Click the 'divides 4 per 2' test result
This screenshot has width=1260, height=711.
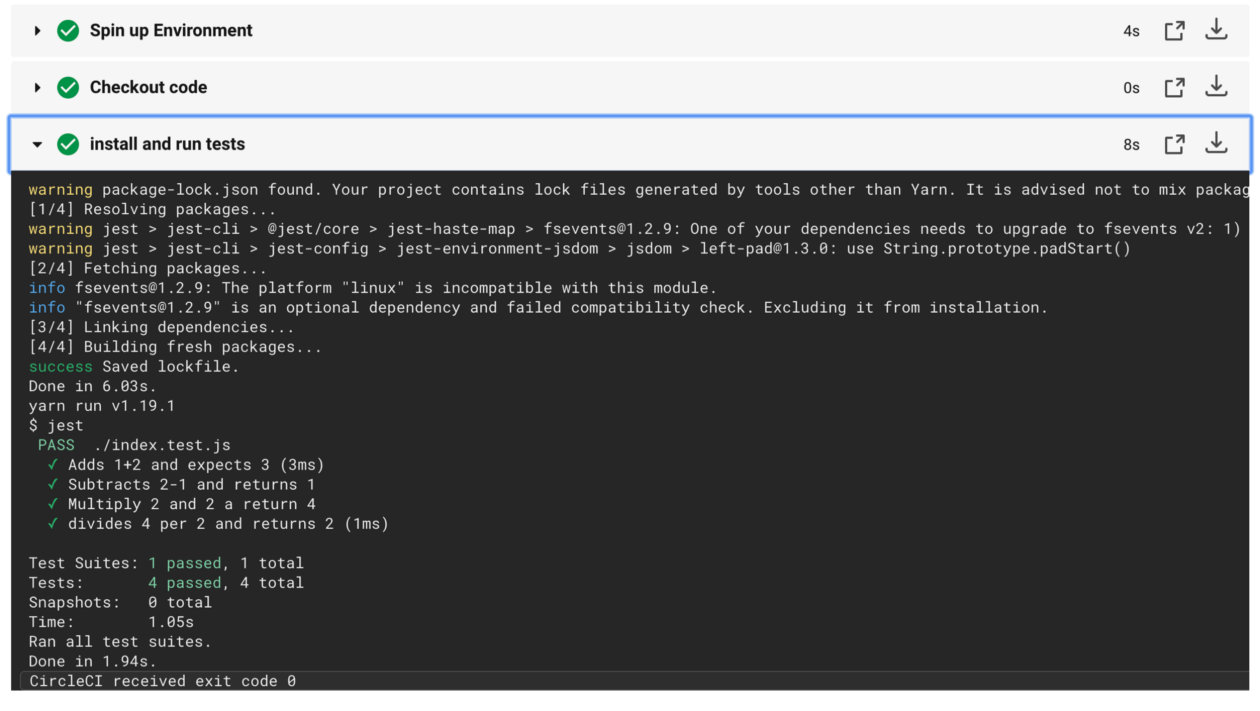(x=218, y=524)
